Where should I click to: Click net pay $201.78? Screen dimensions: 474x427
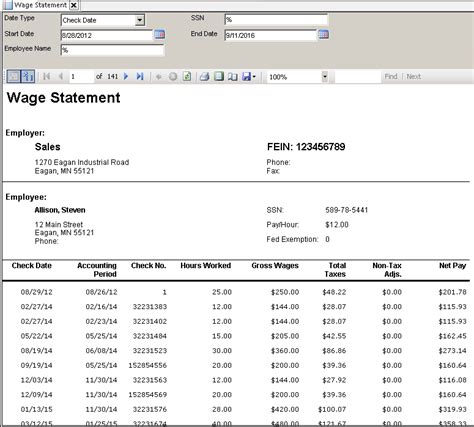(x=452, y=292)
